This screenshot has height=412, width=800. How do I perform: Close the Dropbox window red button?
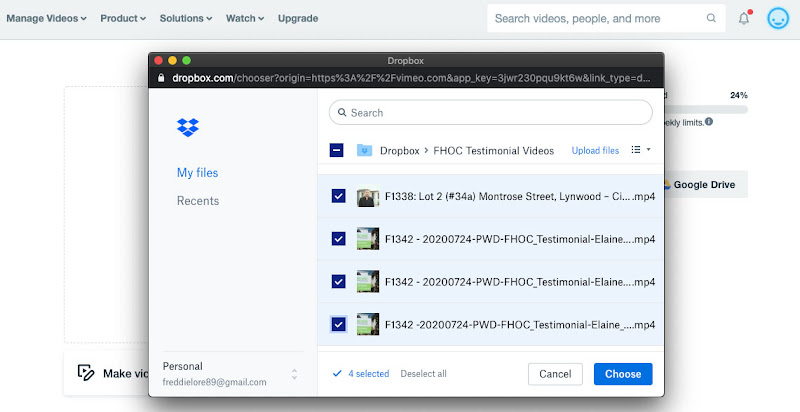point(158,61)
